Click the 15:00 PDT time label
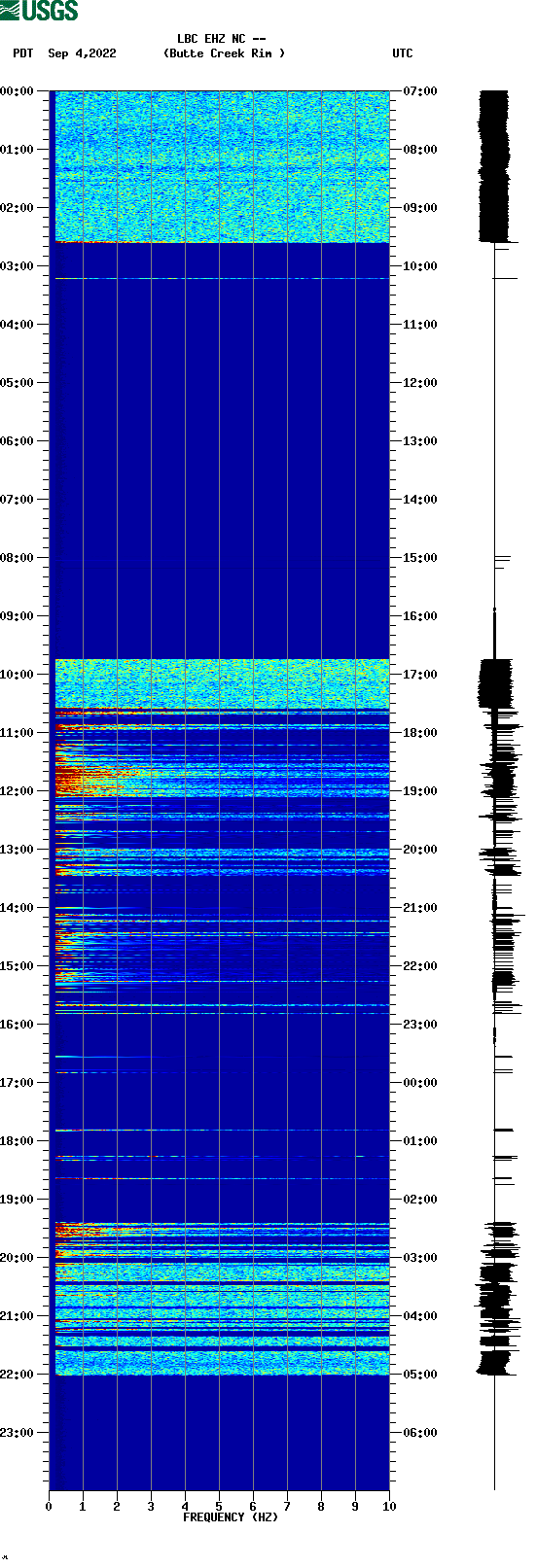Viewport: 537px width, 1568px height. pos(18,966)
